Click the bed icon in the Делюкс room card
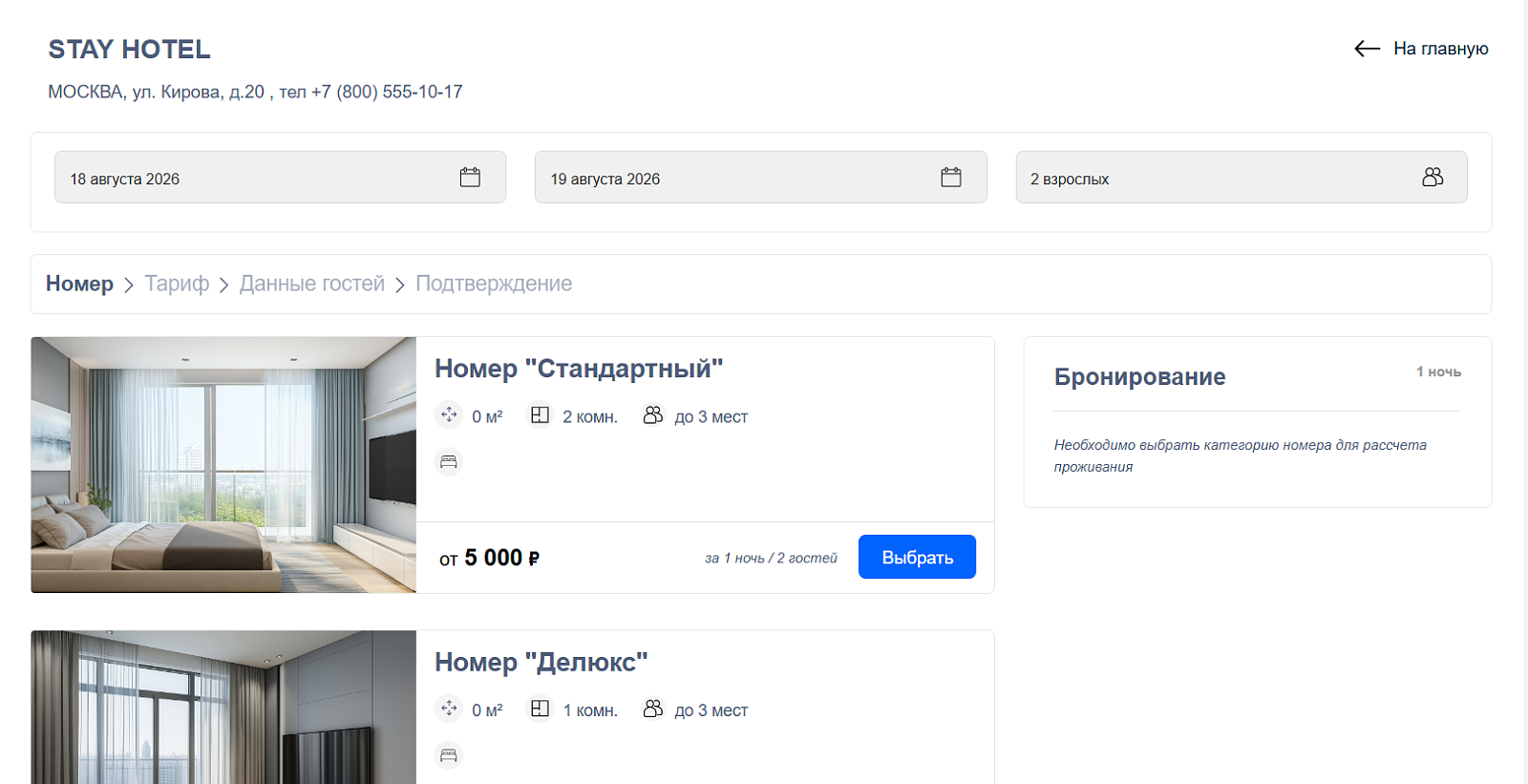 (x=449, y=756)
